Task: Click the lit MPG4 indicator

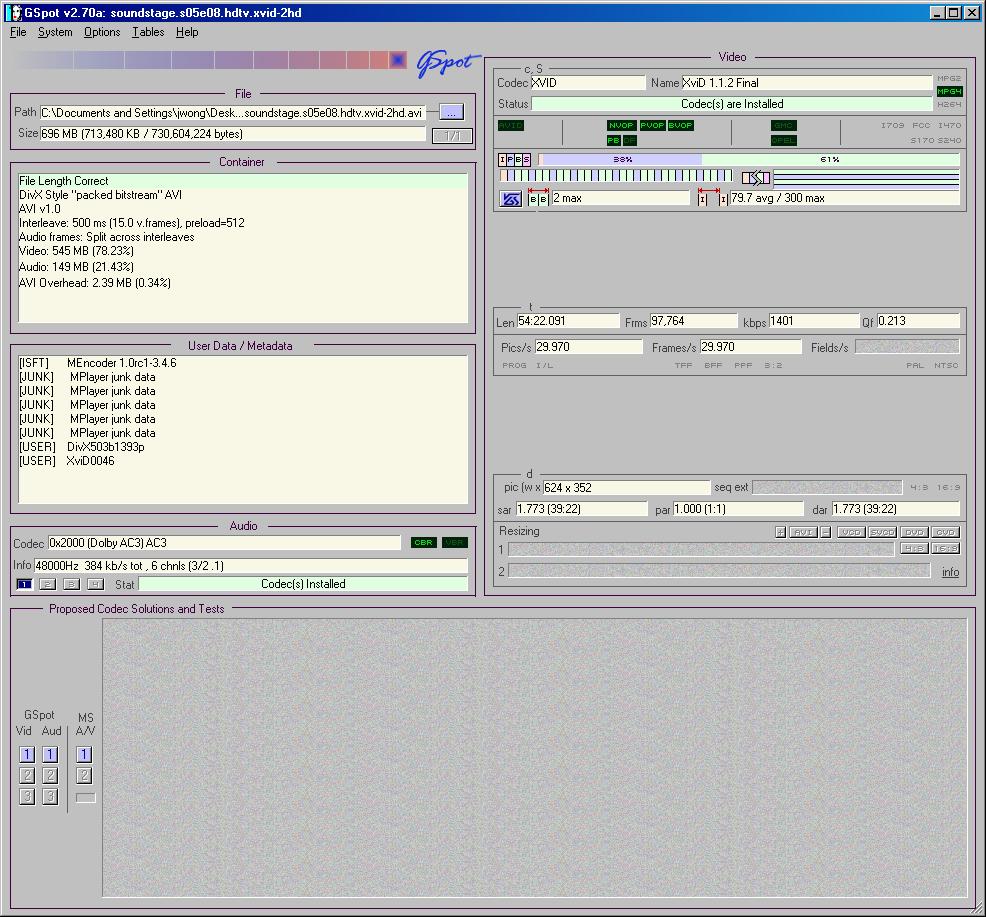Action: [949, 91]
